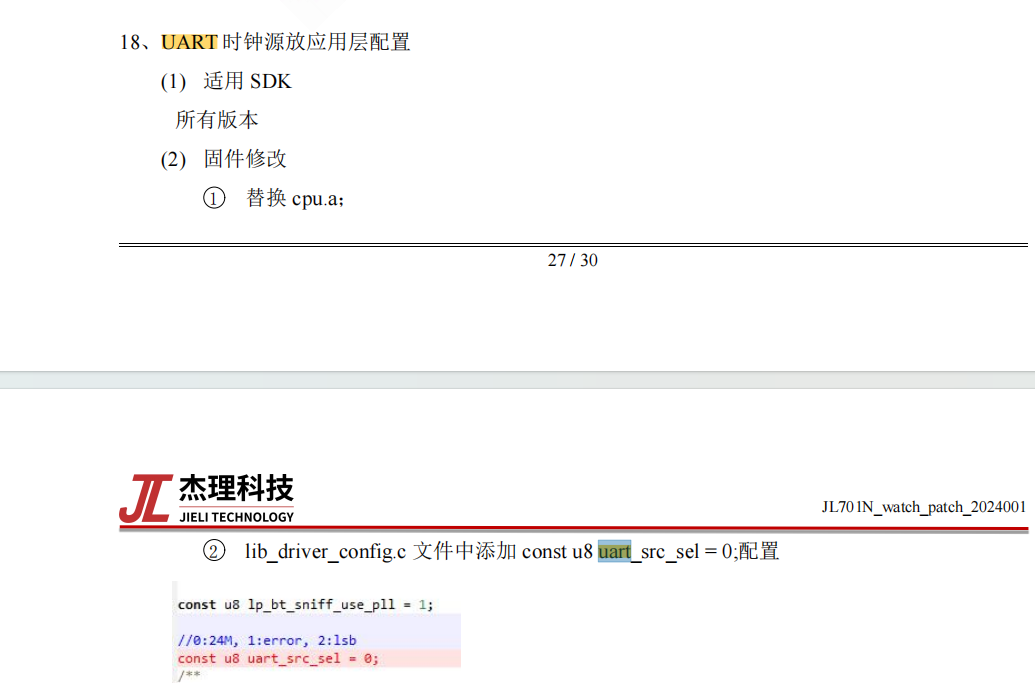This screenshot has height=699, width=1035.
Task: Click the blue comment //0:24M, 1:error, 2:lsb
Action: tap(267, 640)
